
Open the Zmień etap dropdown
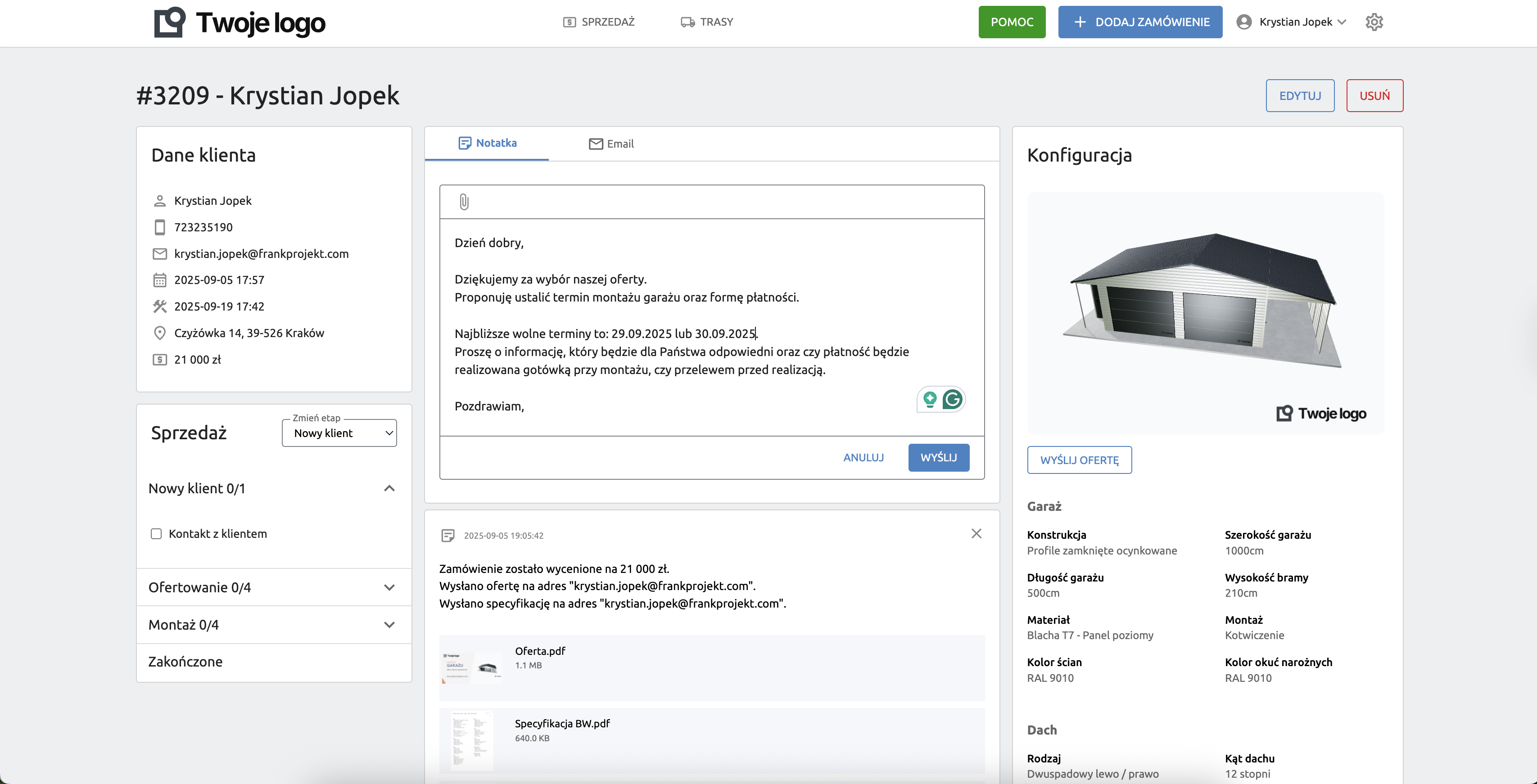[339, 433]
